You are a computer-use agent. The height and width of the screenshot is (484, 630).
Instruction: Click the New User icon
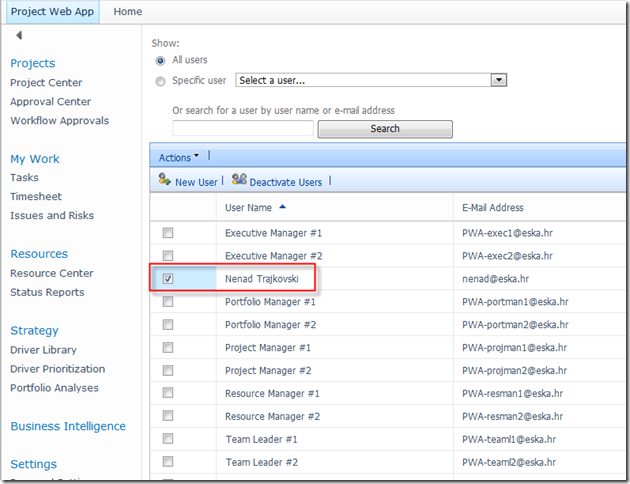[x=165, y=181]
